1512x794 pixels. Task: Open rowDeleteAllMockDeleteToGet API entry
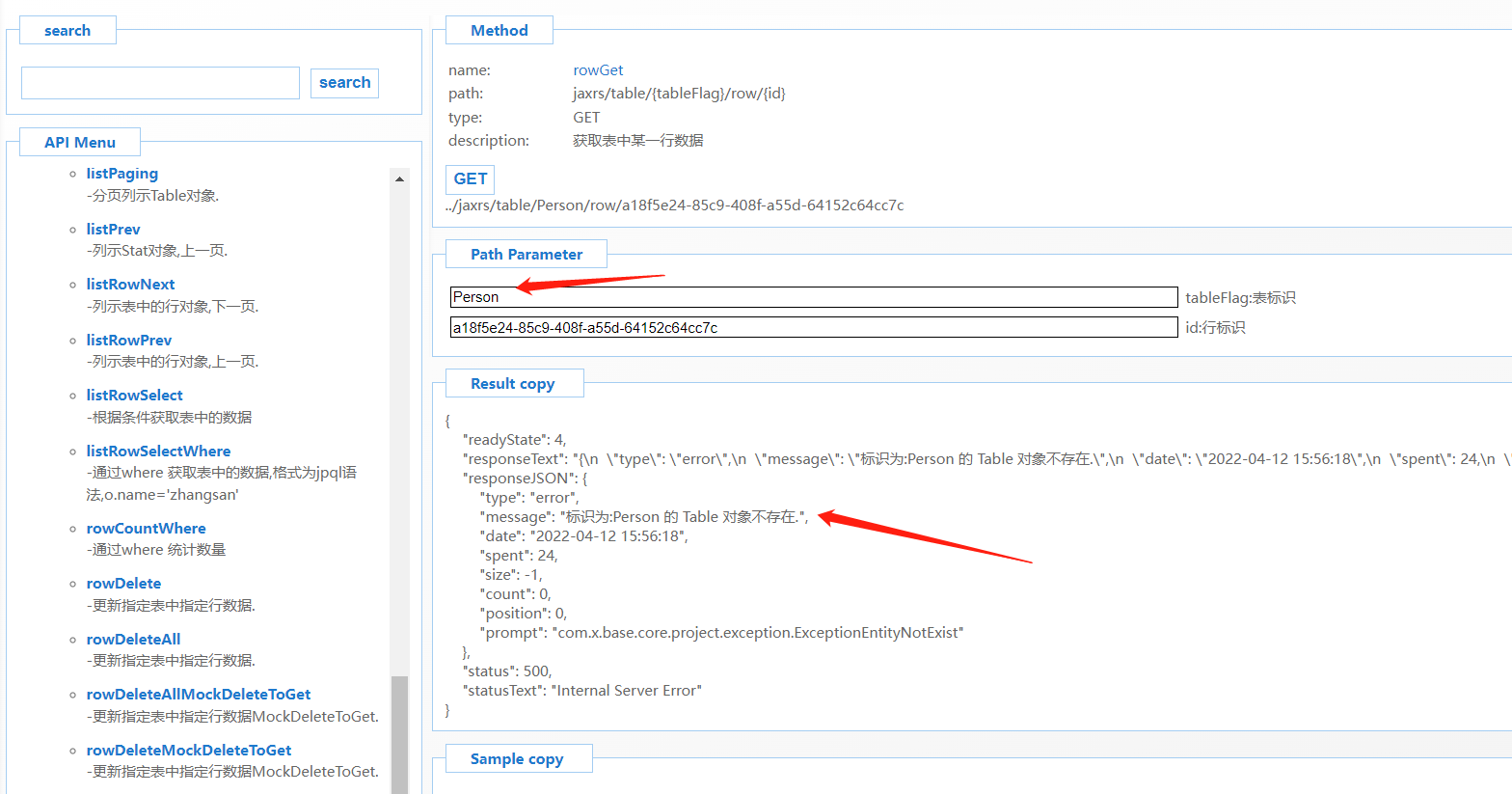(198, 695)
